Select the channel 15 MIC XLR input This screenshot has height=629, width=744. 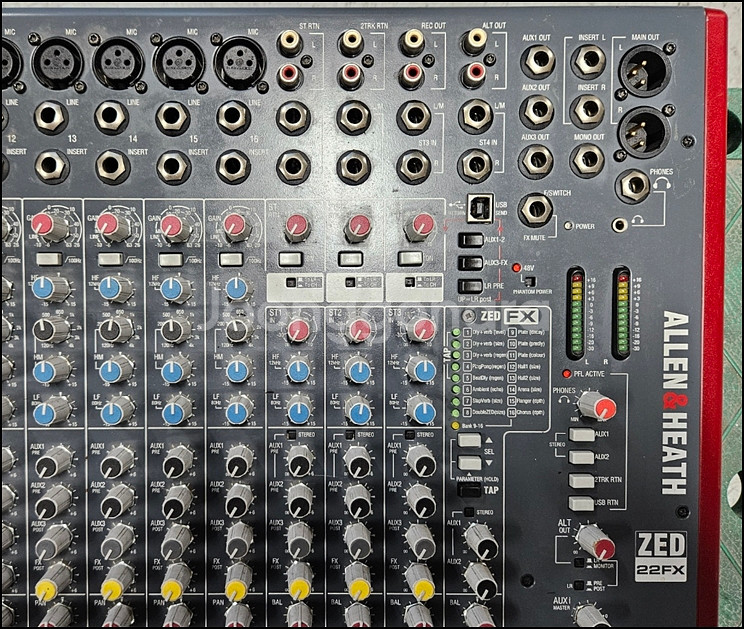pyautogui.click(x=178, y=63)
